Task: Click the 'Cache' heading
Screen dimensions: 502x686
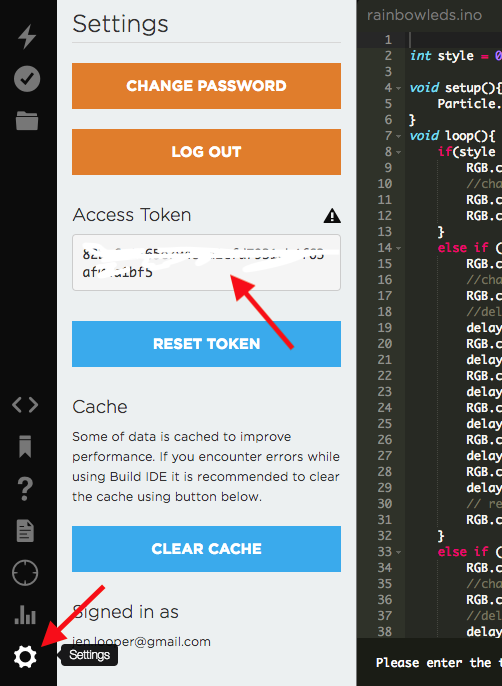Action: [100, 407]
